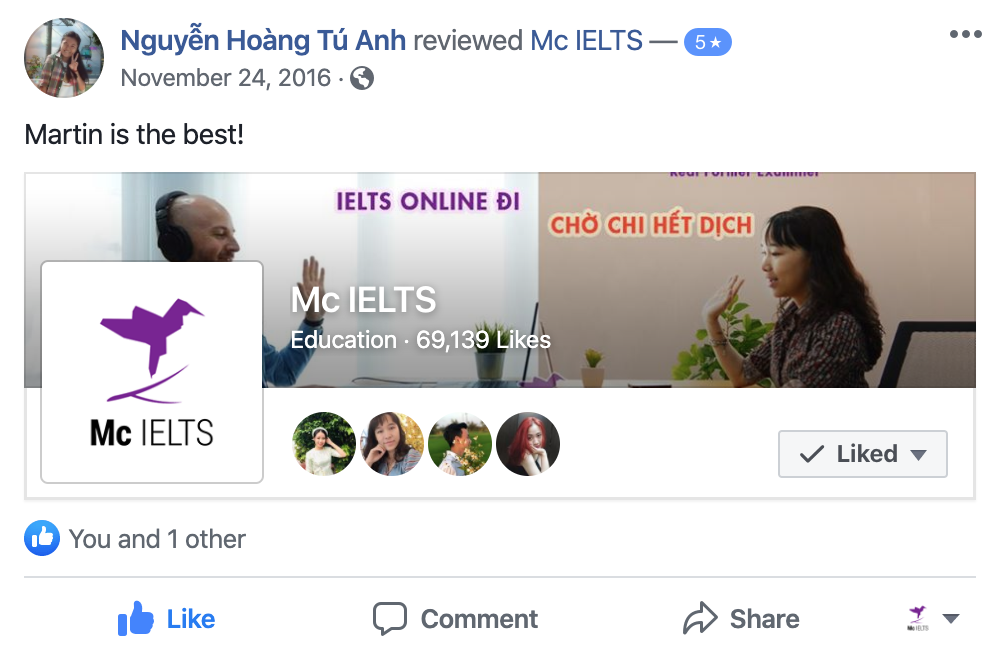View who liked: You and 1 other

point(157,539)
